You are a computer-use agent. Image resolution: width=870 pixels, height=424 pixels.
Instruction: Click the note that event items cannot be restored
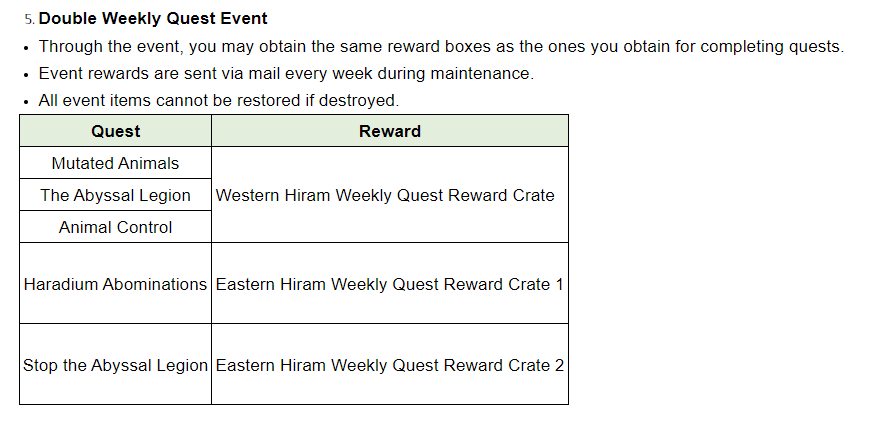tap(218, 101)
